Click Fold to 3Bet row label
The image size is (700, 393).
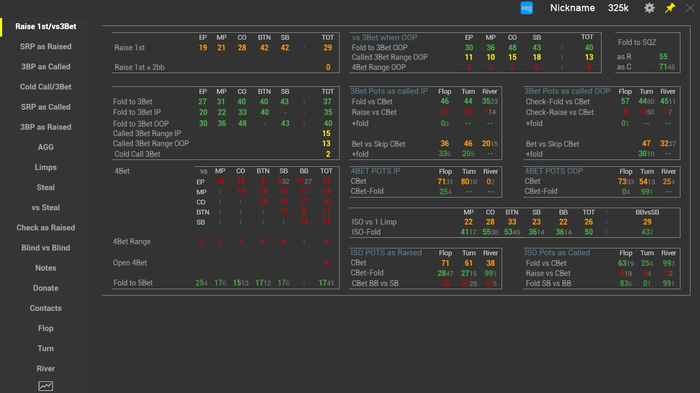click(133, 101)
